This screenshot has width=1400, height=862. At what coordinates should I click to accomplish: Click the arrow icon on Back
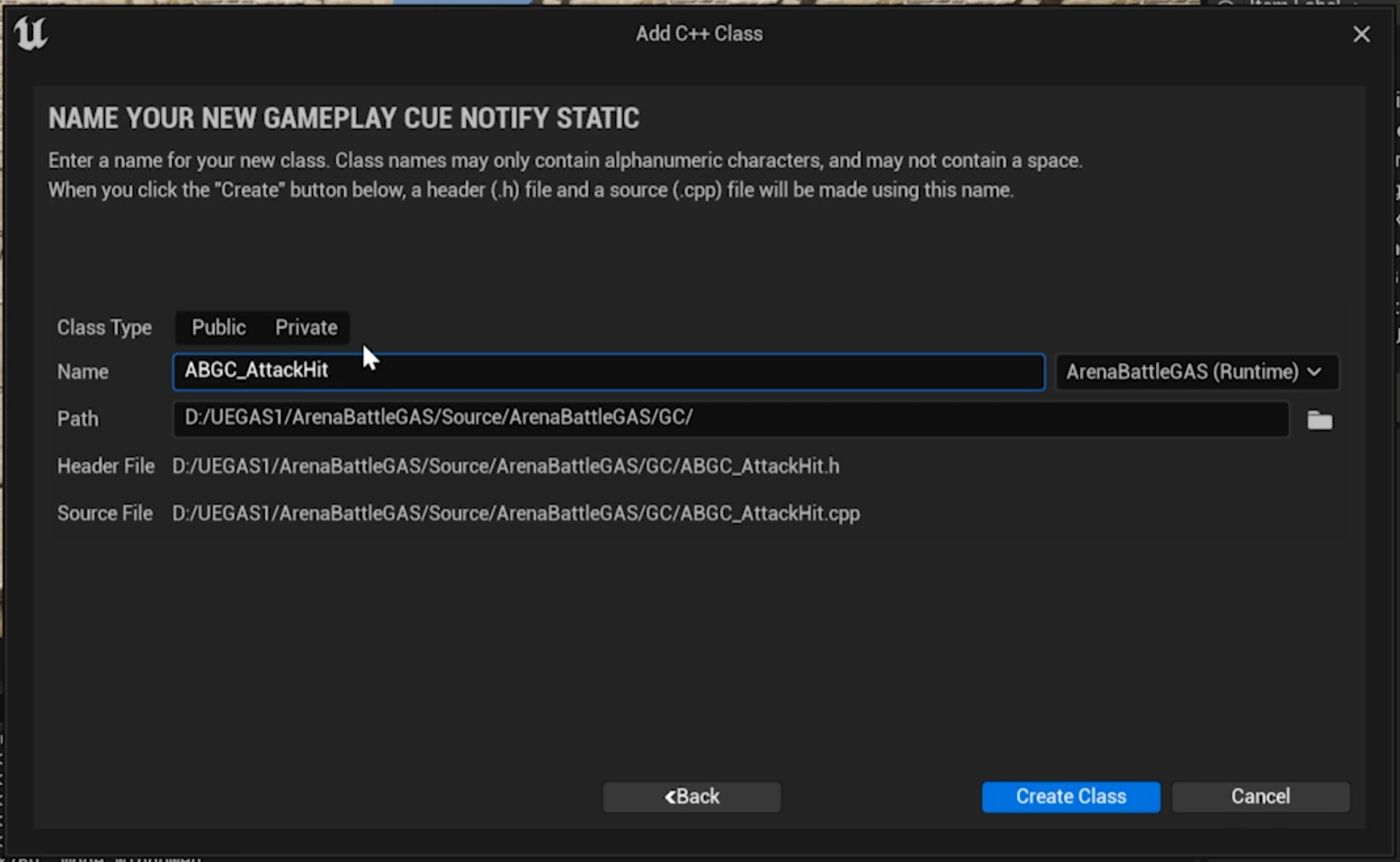click(x=670, y=796)
